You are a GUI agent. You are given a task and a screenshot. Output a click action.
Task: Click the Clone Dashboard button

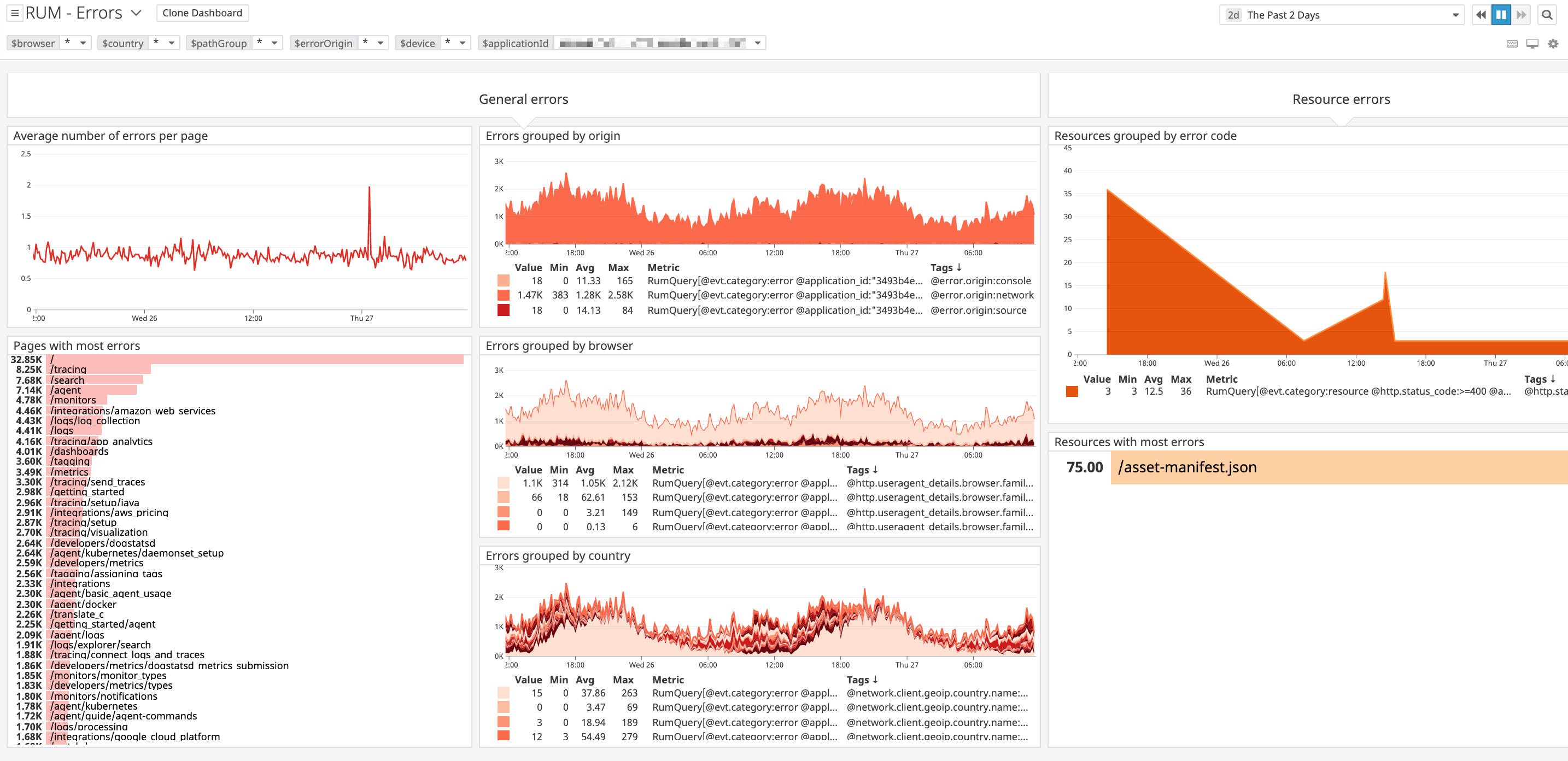pos(202,13)
